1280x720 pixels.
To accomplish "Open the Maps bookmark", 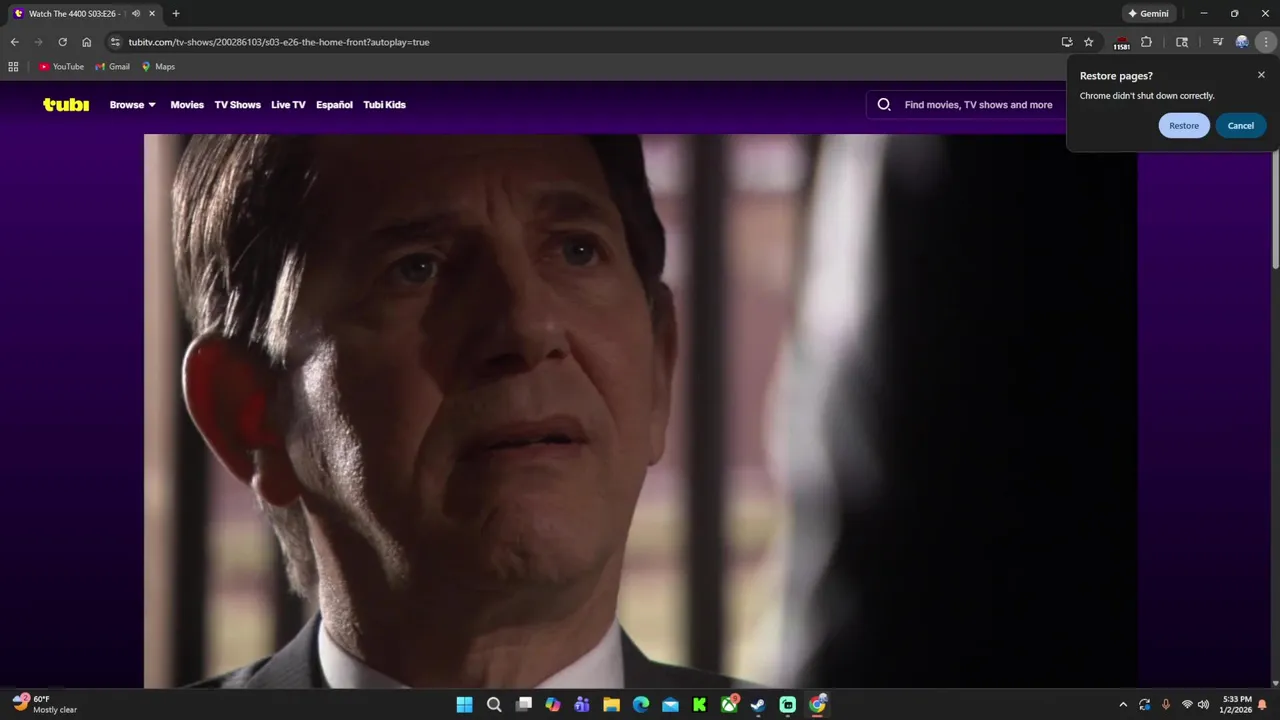I will coord(158,66).
